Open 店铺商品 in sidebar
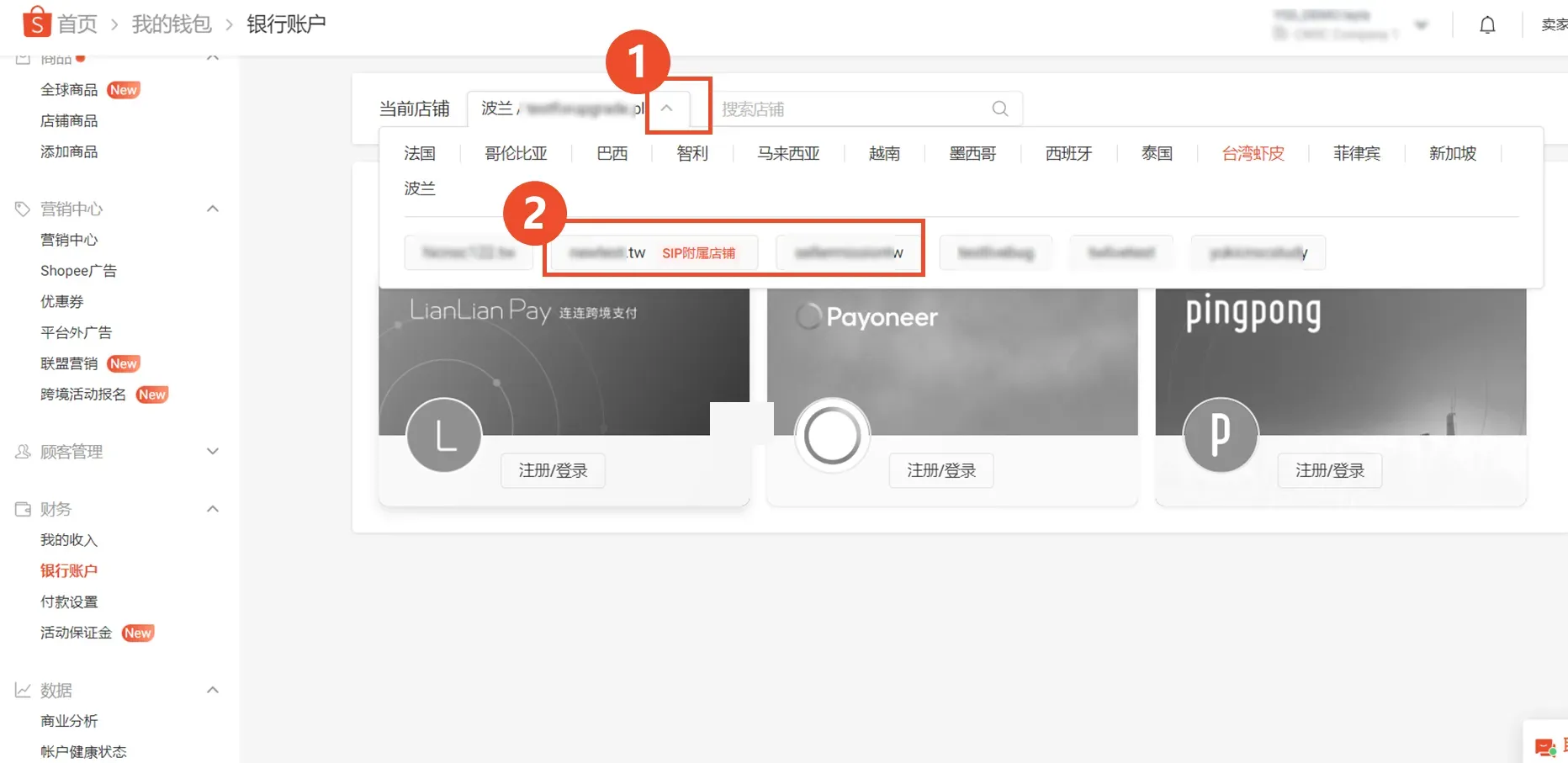Viewport: 1568px width, 763px height. [x=69, y=121]
